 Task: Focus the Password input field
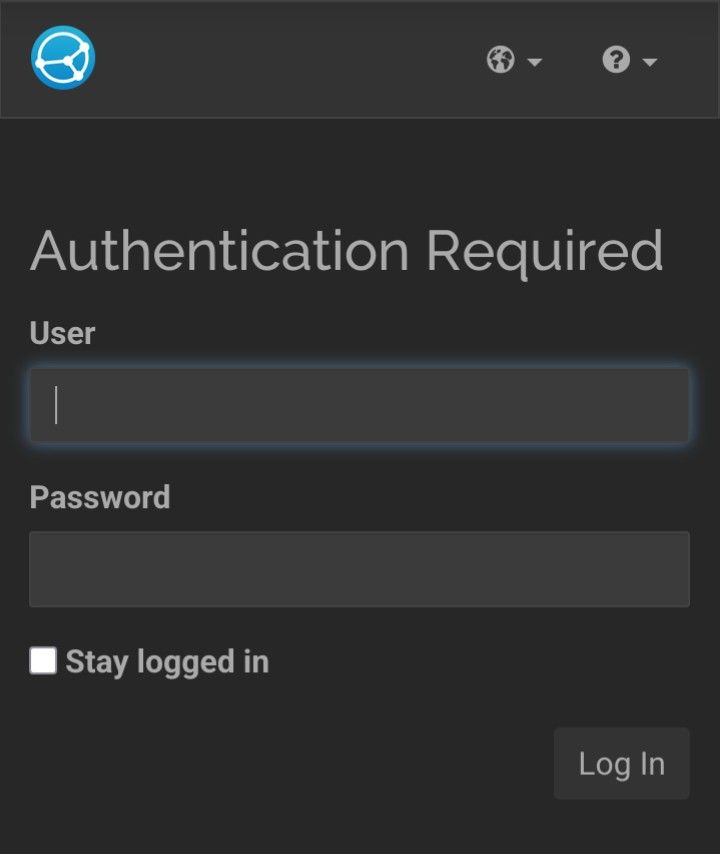pyautogui.click(x=359, y=569)
